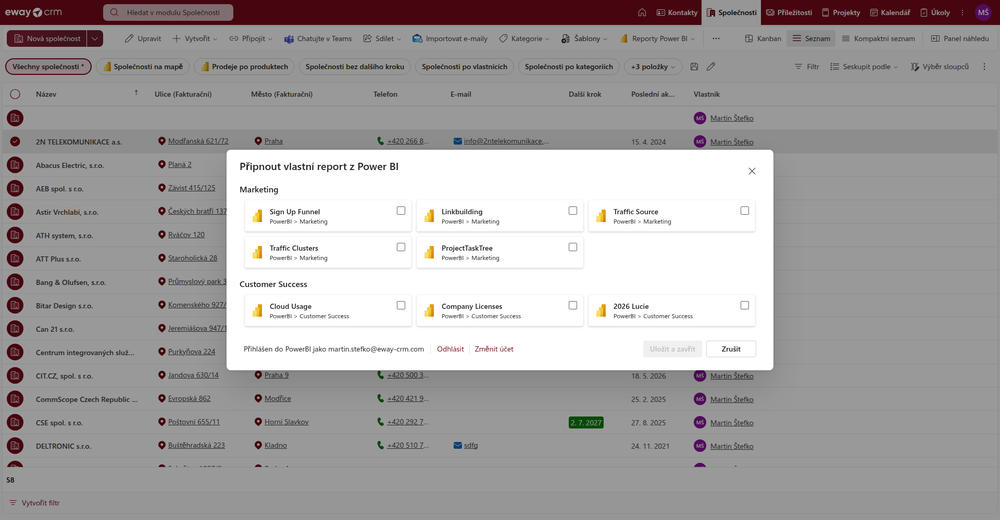Open Panel náhledu view

[960, 38]
